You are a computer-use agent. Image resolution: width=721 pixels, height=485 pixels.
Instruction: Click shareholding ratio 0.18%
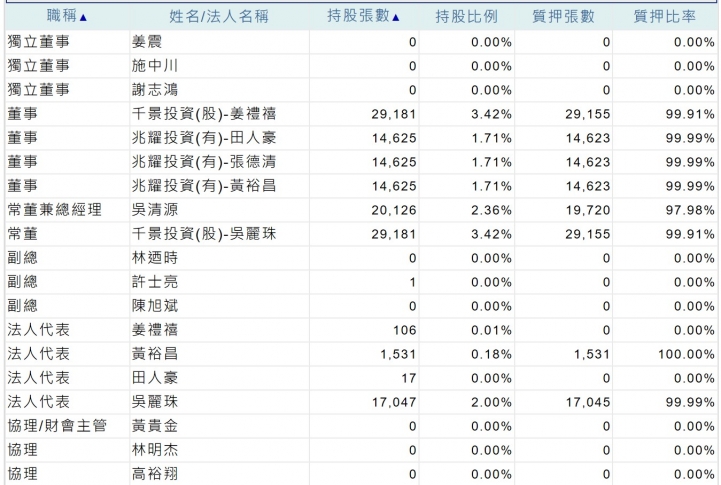tap(491, 354)
